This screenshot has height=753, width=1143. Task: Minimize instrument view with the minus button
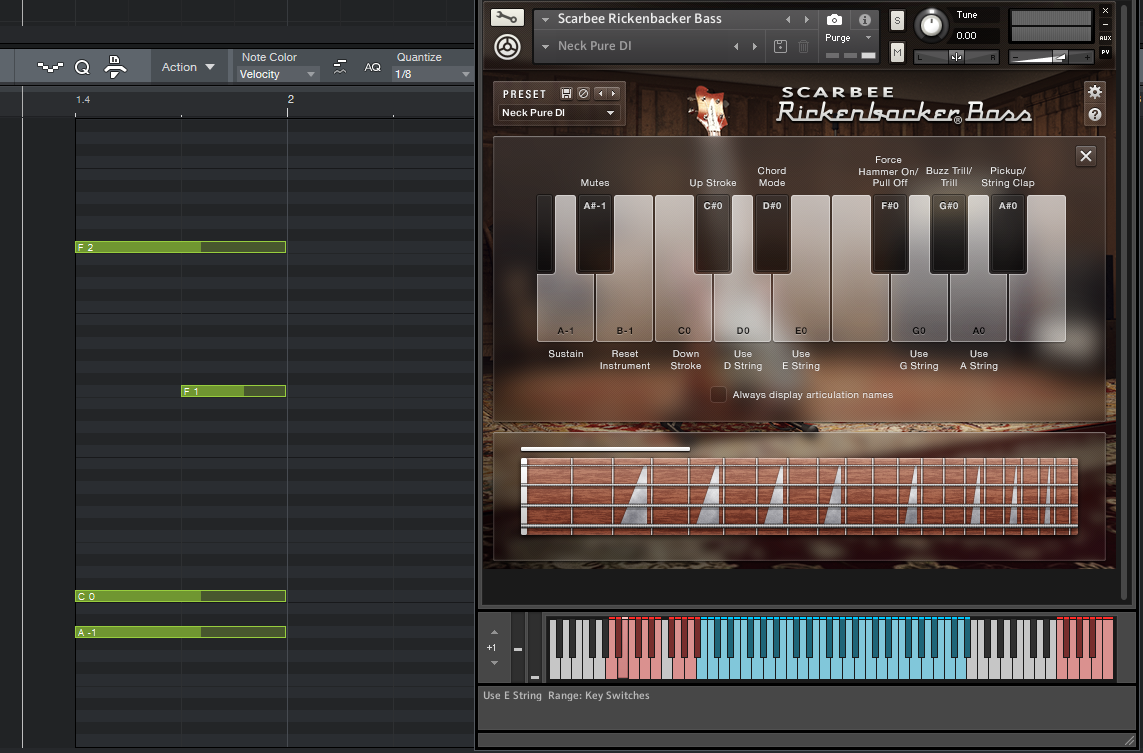(1105, 24)
